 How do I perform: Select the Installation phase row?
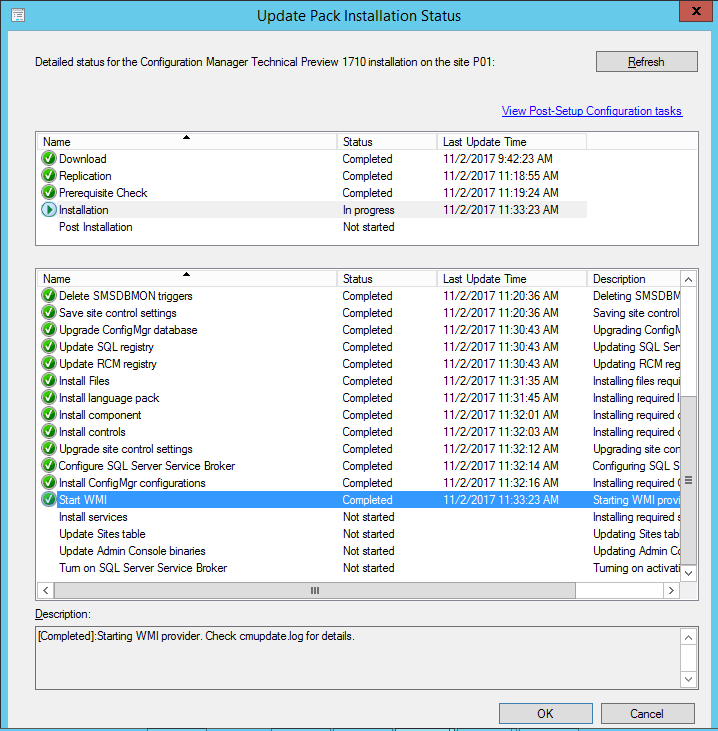(x=313, y=210)
